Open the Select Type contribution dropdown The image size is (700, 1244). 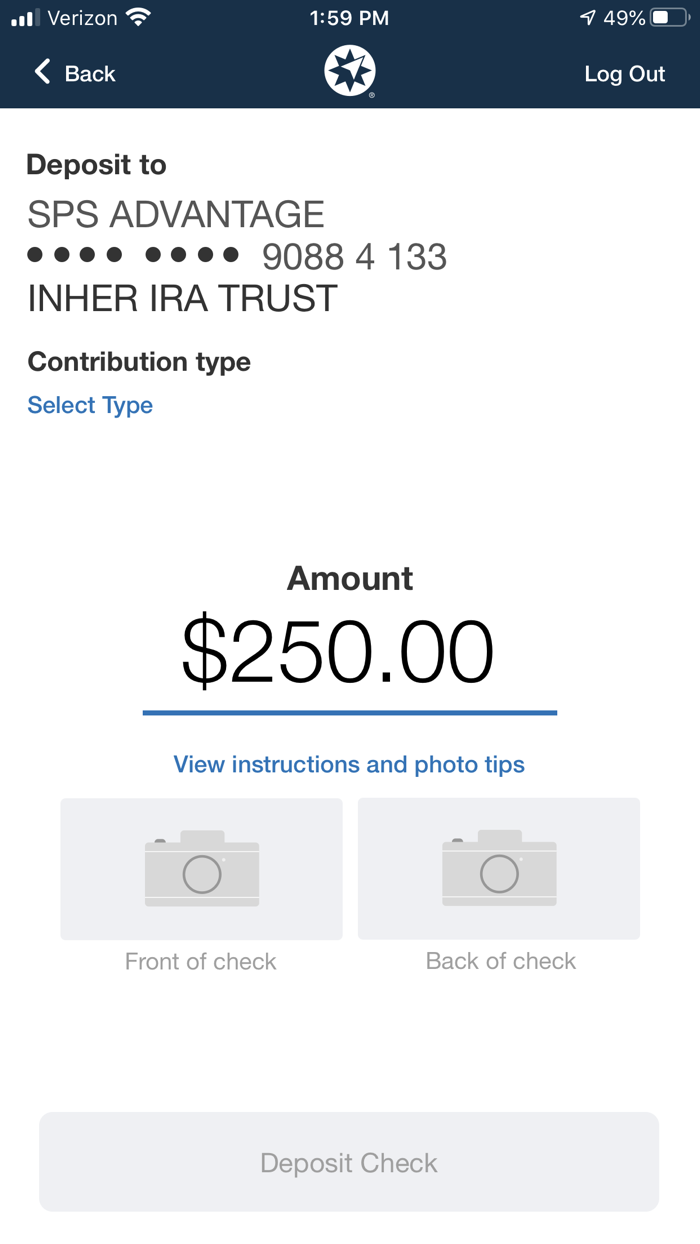click(x=90, y=405)
